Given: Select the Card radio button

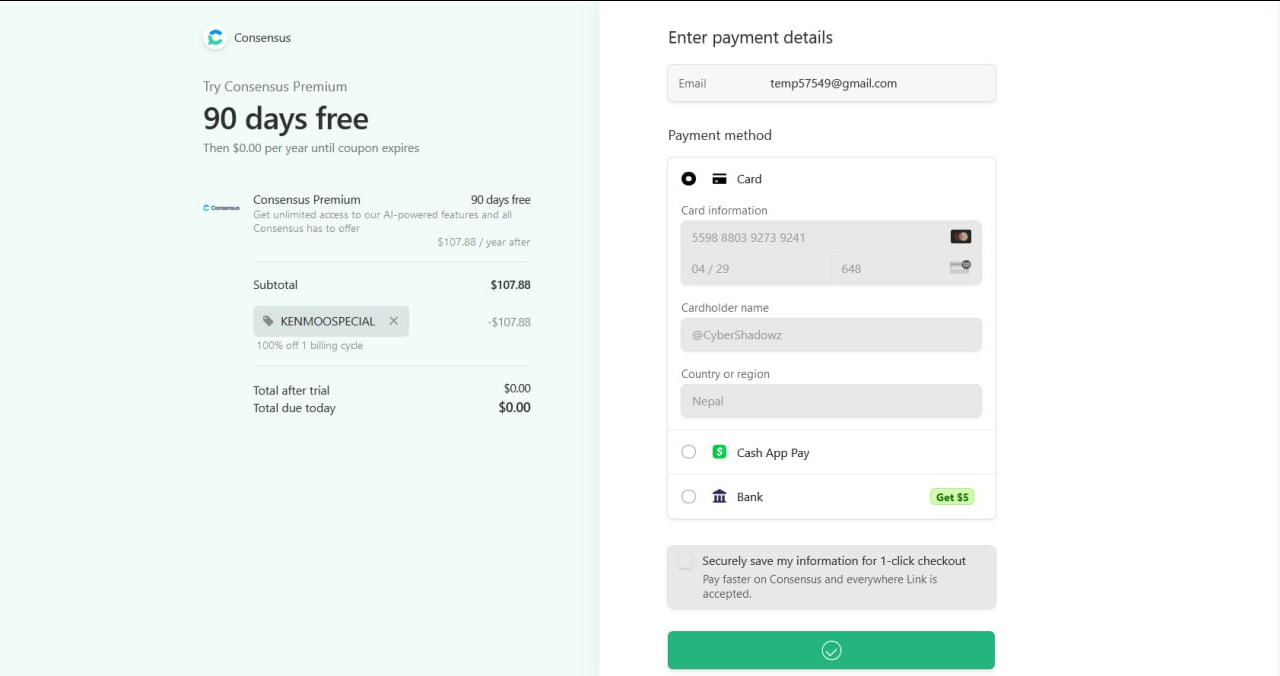Looking at the screenshot, I should click(689, 179).
